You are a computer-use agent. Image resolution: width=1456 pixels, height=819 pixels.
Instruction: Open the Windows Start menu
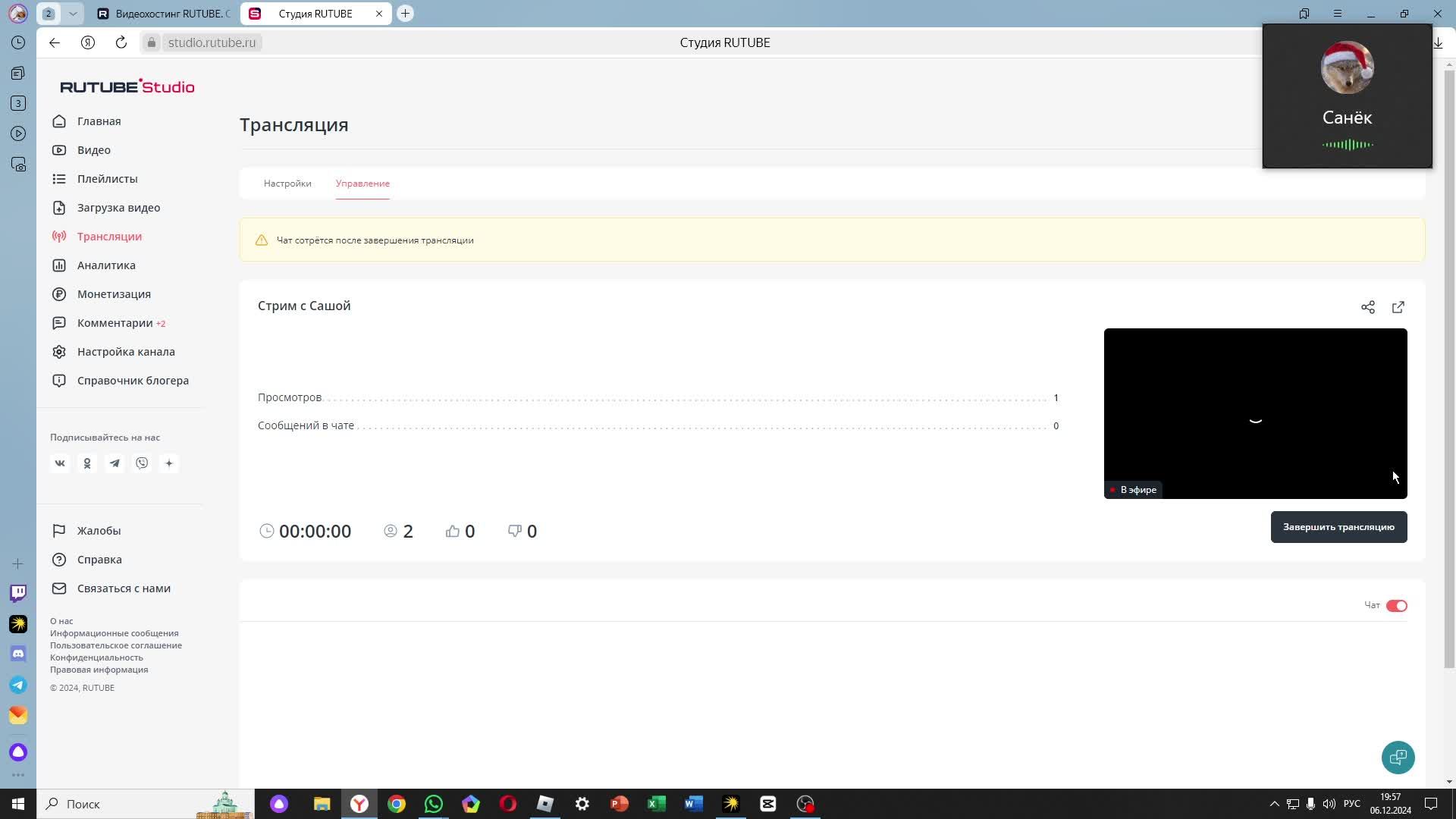coord(18,804)
